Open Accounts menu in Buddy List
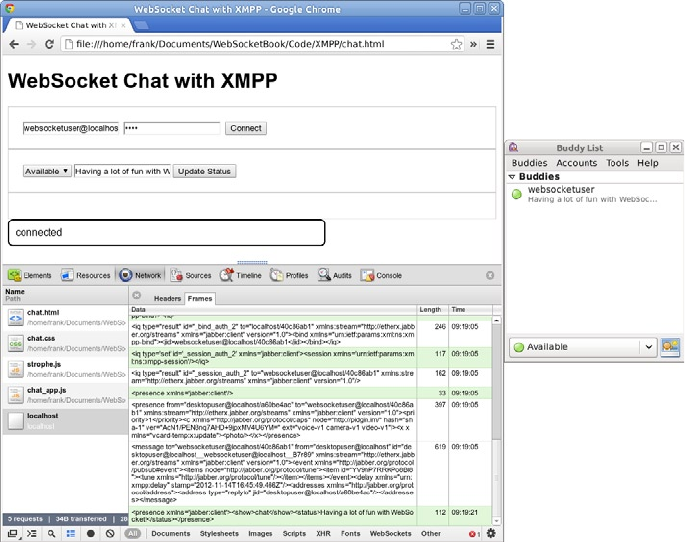 click(577, 163)
